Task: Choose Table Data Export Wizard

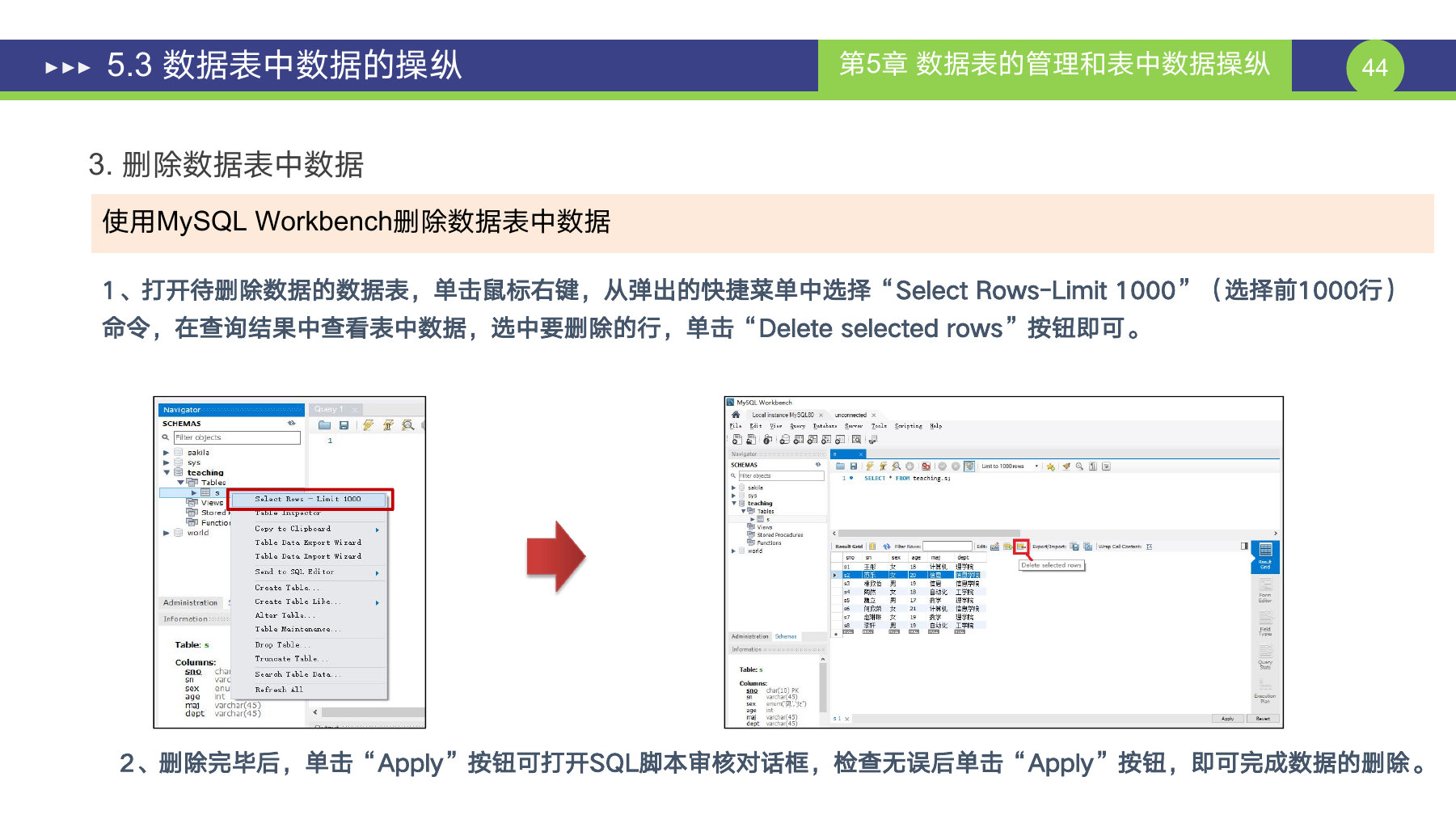Action: 310,542
